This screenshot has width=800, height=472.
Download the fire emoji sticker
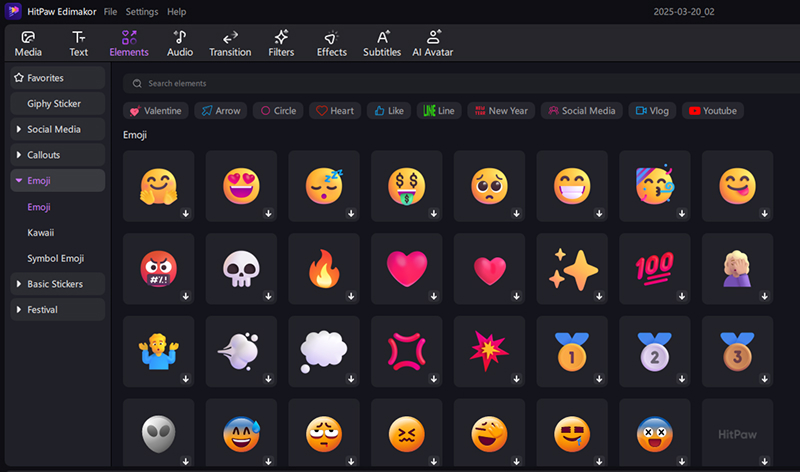point(351,296)
